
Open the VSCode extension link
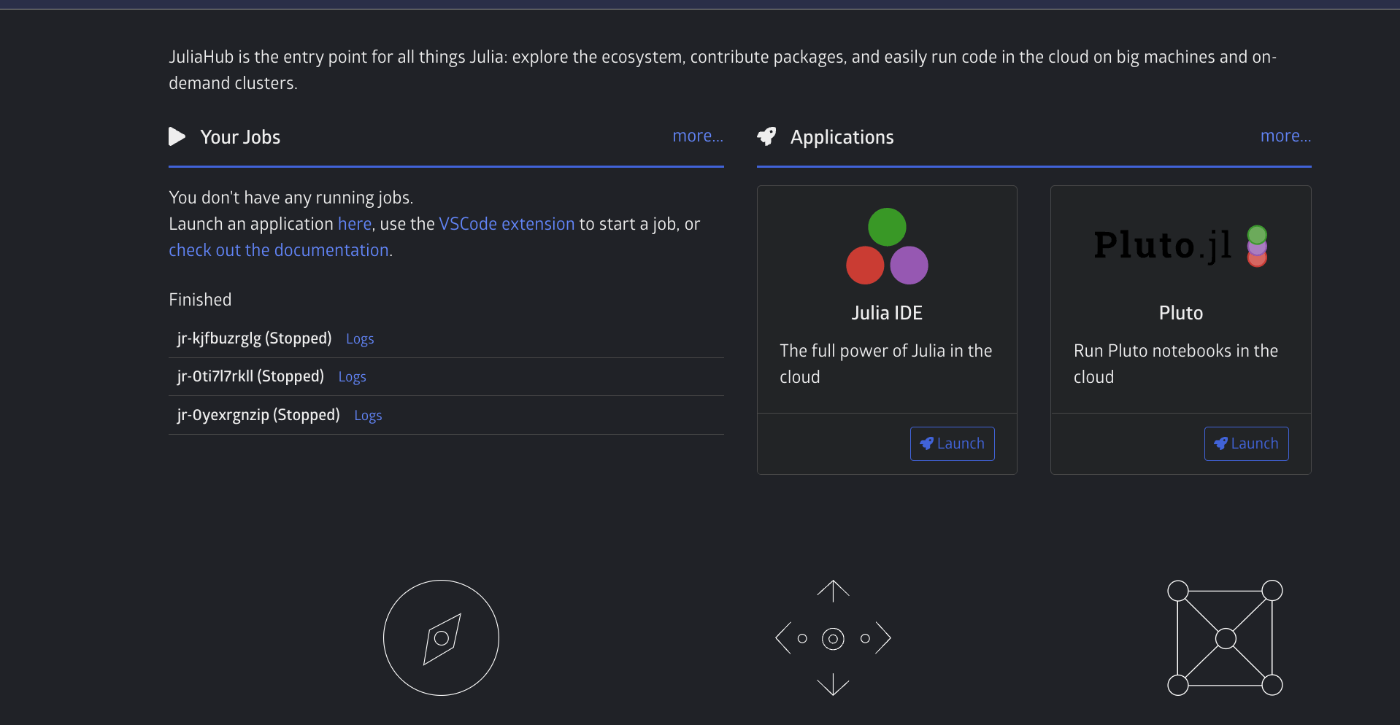(507, 224)
